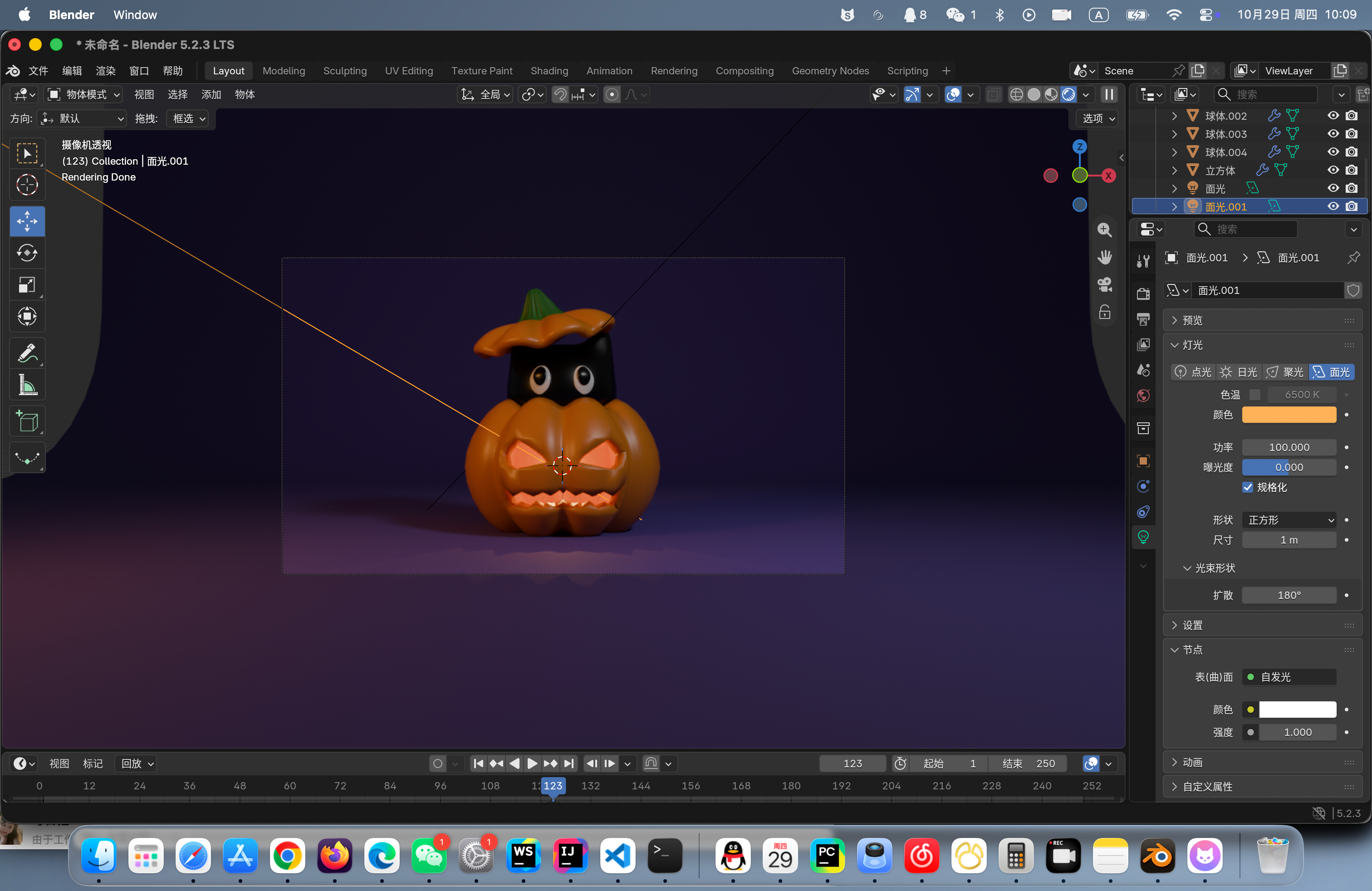Screen dimensions: 1372x891
Task: Click the 功率 100.000 field
Action: [1289, 448]
